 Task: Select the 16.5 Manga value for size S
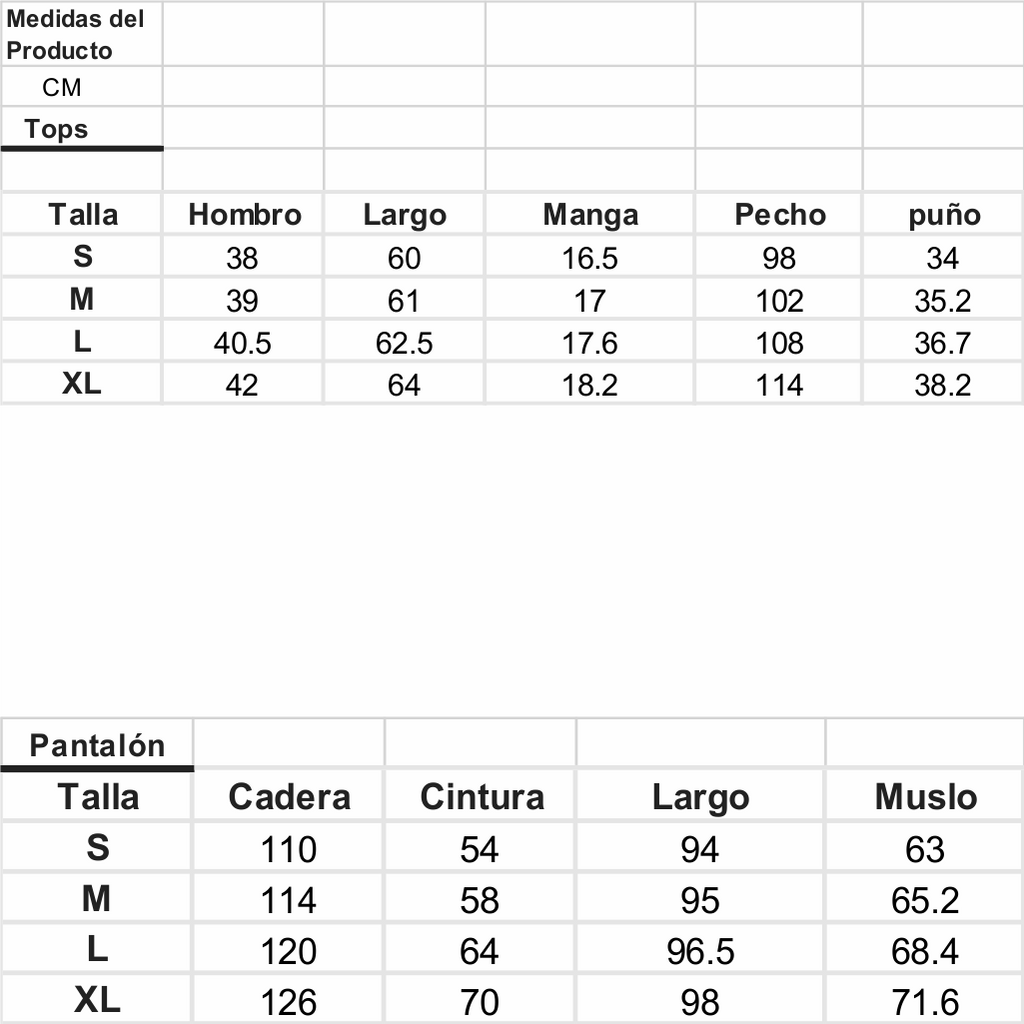(x=590, y=257)
